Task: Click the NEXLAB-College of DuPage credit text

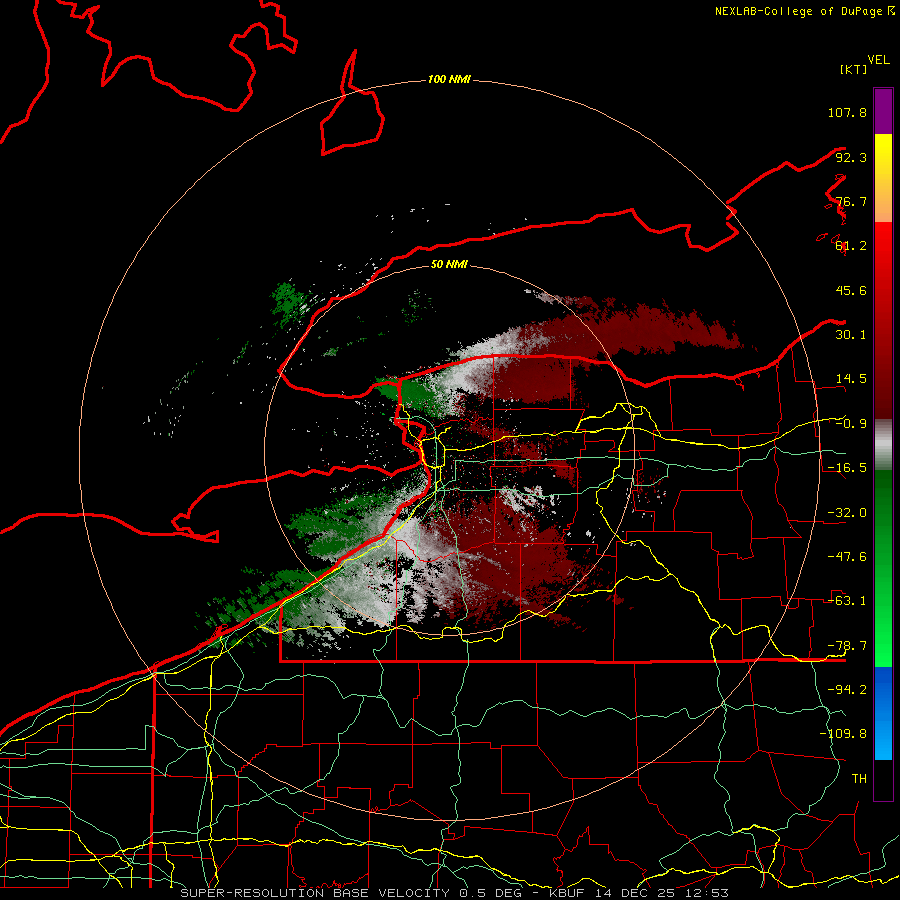Action: pos(804,11)
